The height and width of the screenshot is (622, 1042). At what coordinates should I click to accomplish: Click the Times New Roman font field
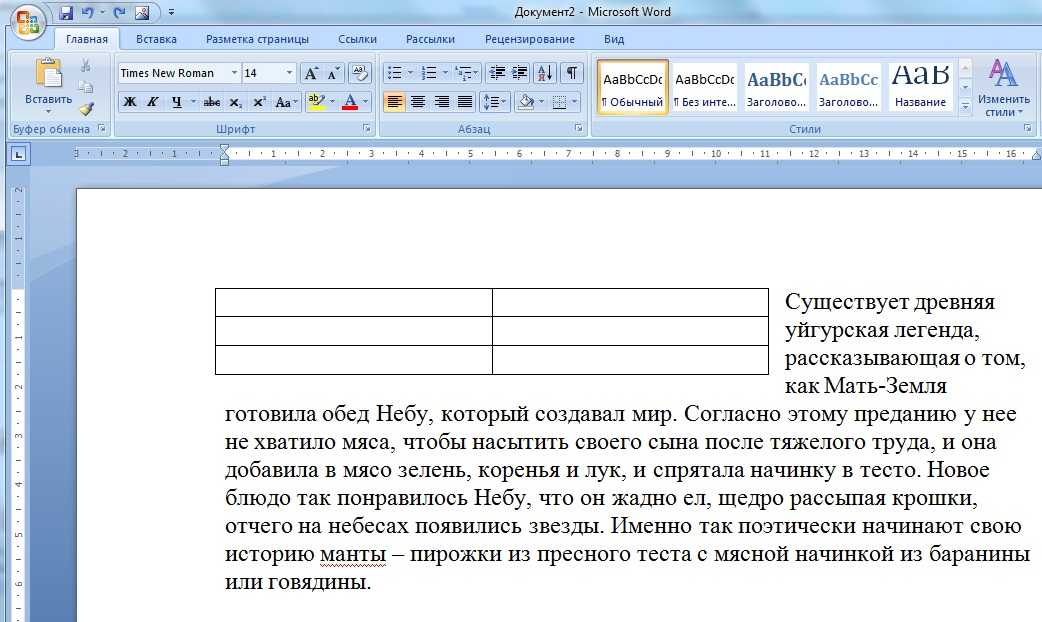(x=173, y=73)
